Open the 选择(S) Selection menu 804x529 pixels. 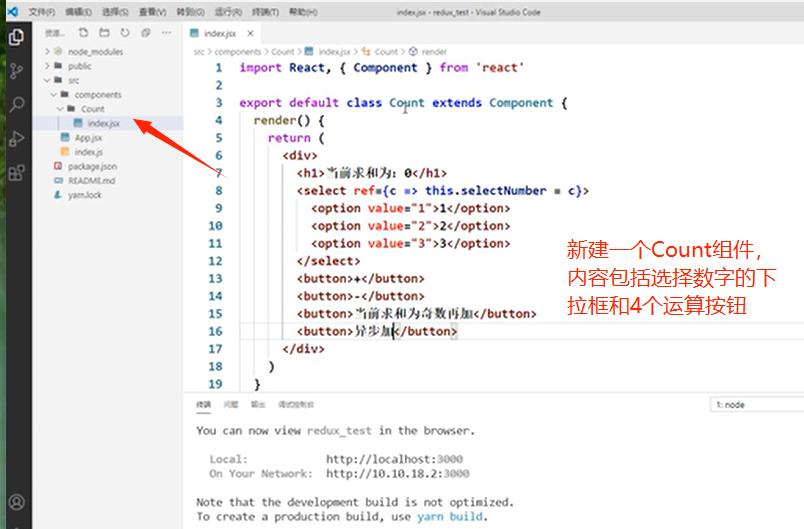click(115, 12)
